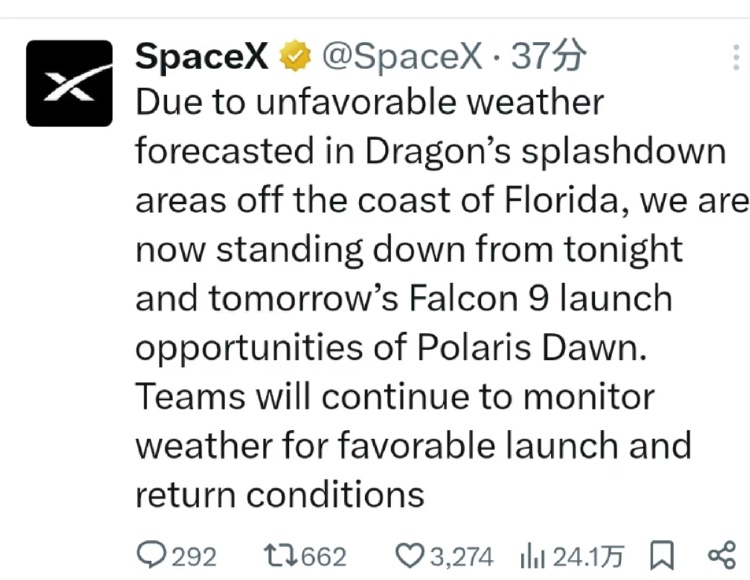Click the 662 reposts count
This screenshot has width=750, height=580.
tap(324, 557)
